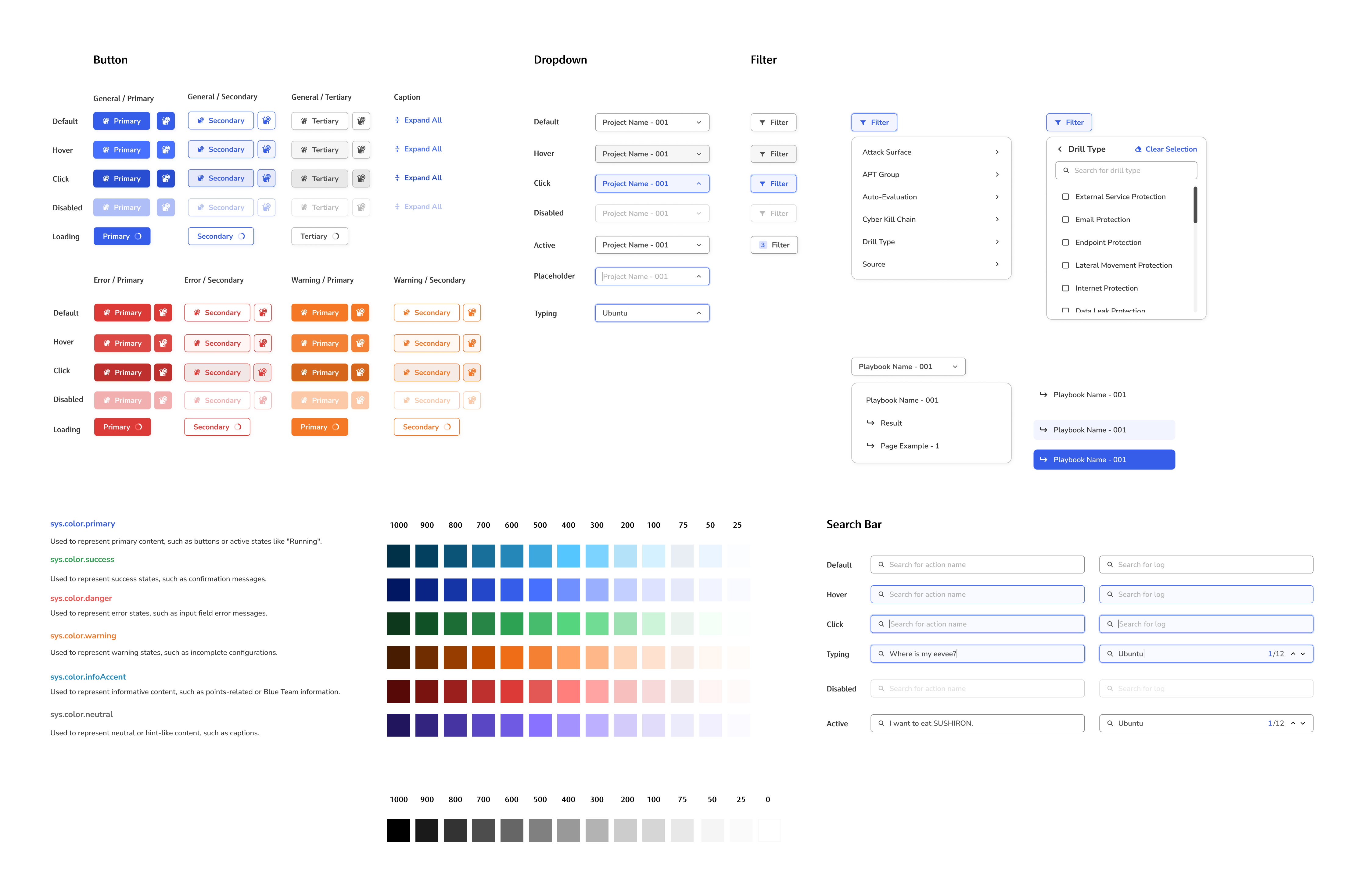
Task: Click Filter button showing badge 3
Action: click(x=774, y=245)
